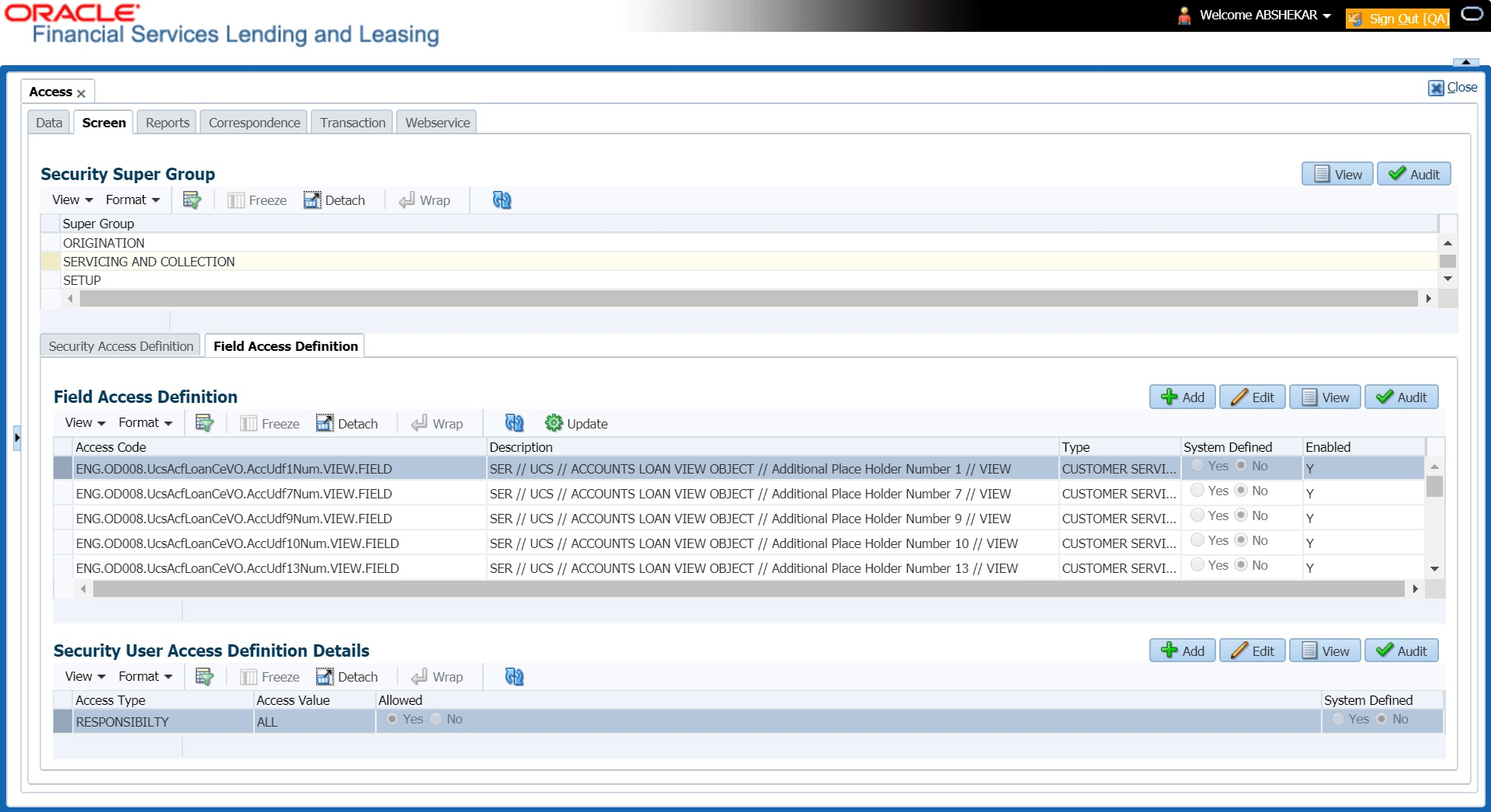Detach the Security User Access Definition Details table
This screenshot has height=812, width=1491.
[347, 677]
